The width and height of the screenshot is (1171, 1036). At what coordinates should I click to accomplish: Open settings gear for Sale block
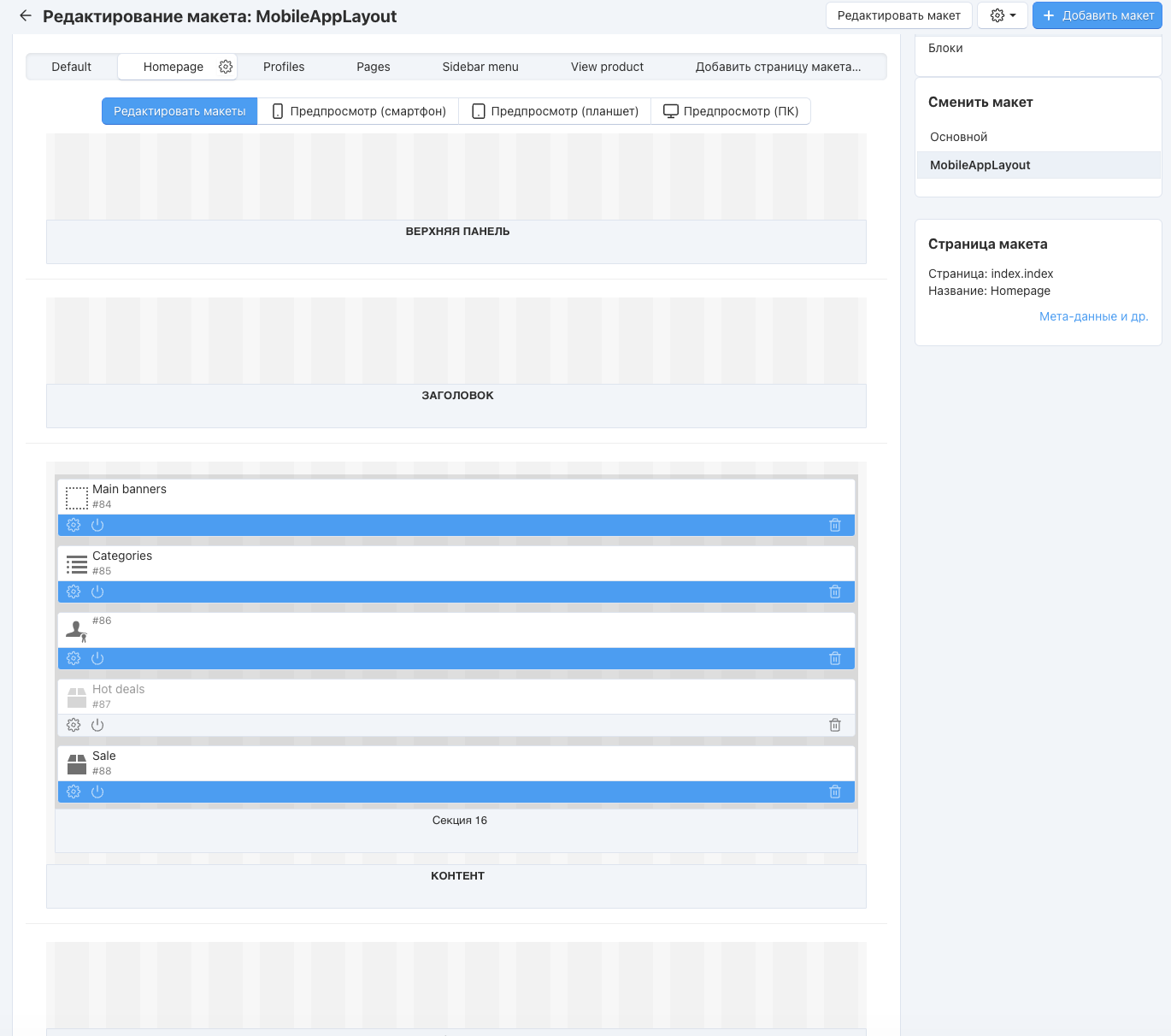[x=74, y=792]
